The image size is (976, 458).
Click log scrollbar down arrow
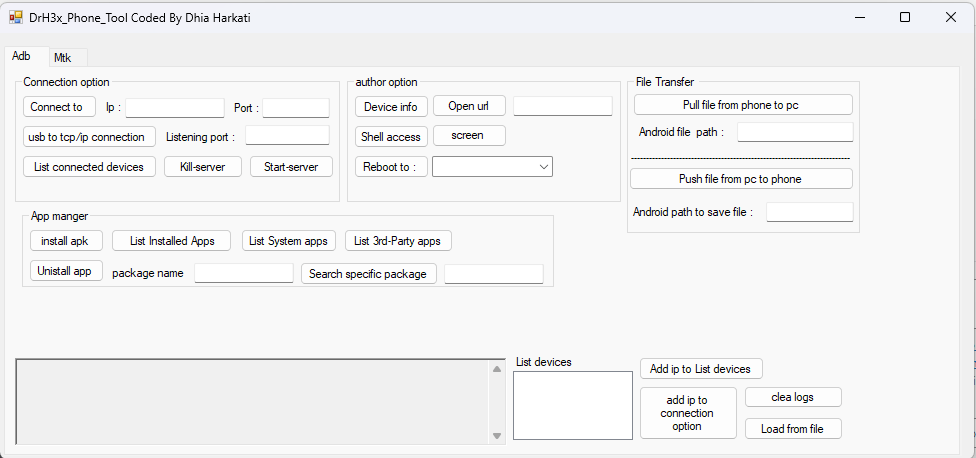[x=497, y=436]
